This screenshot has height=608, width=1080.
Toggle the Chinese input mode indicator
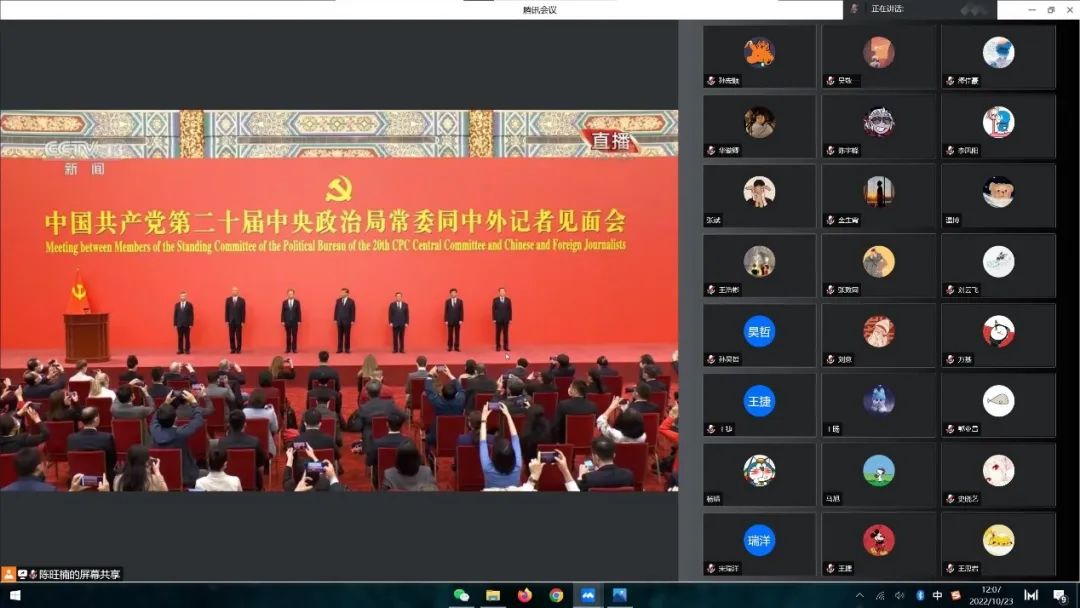click(938, 595)
